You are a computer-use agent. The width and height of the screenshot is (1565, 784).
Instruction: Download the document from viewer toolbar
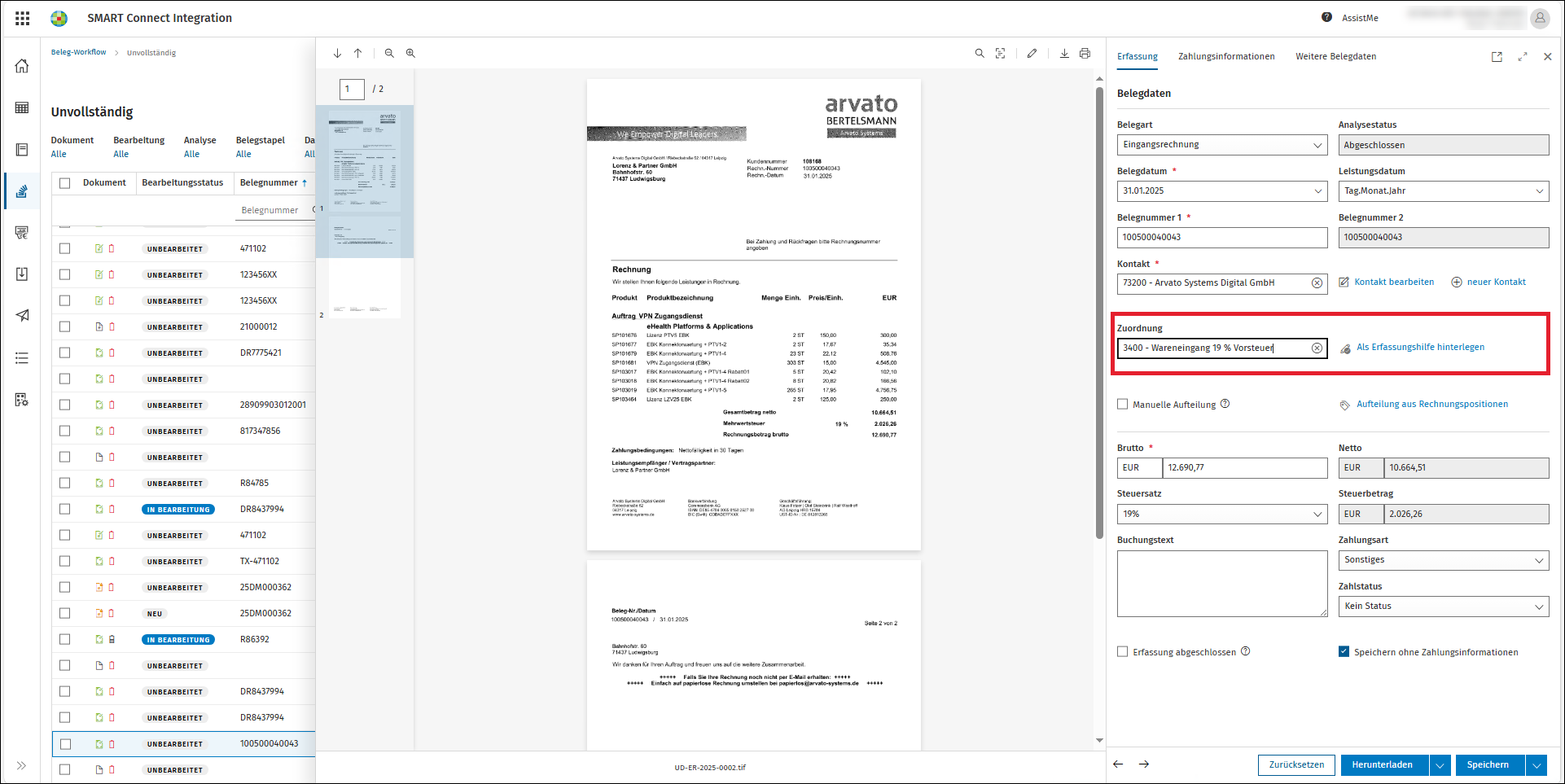[1064, 53]
